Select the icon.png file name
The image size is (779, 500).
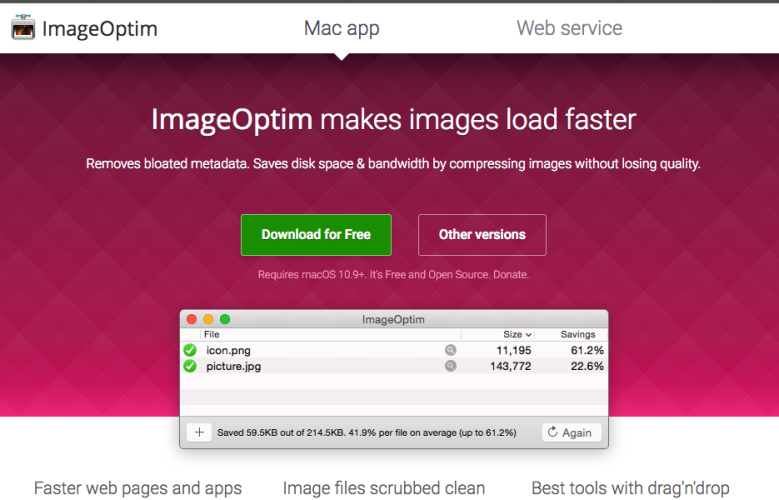coord(228,350)
